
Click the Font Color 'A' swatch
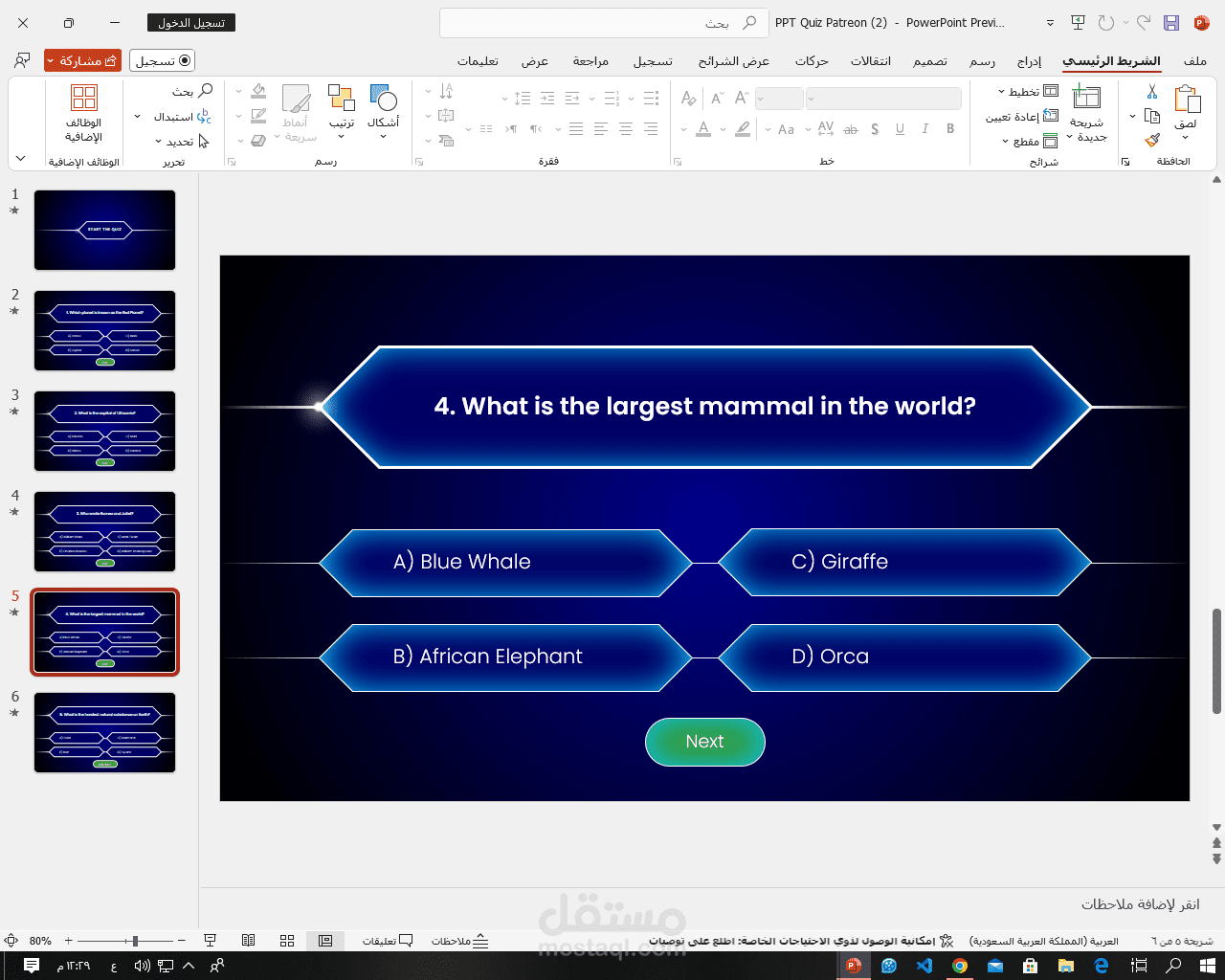pyautogui.click(x=703, y=129)
